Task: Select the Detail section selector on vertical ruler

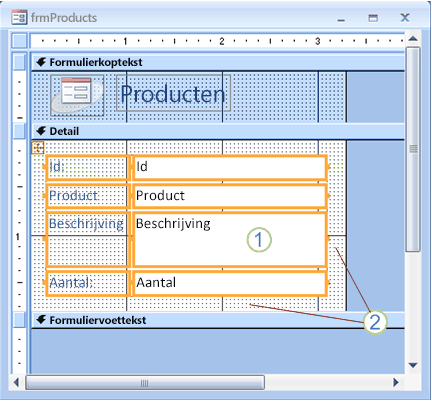Action: [19, 131]
